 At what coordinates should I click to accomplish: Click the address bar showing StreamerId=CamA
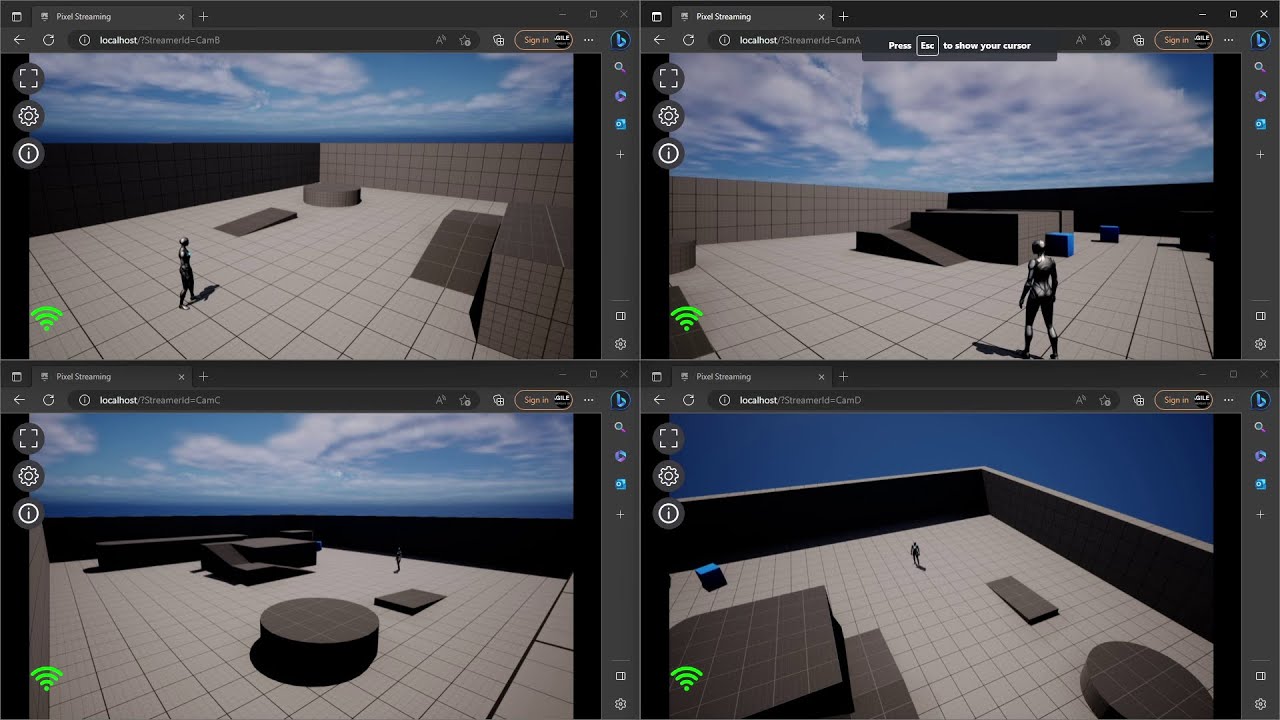(913, 40)
